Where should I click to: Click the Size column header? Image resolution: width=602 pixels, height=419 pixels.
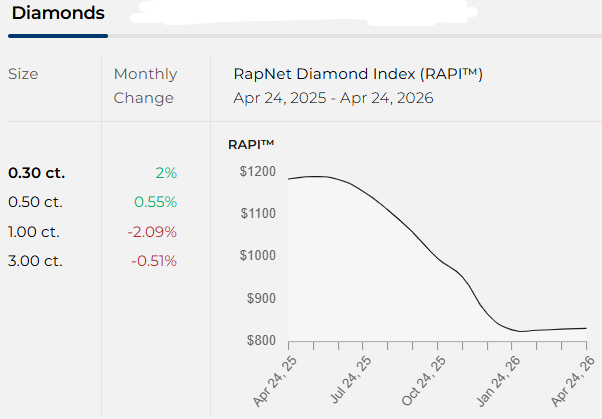[24, 74]
